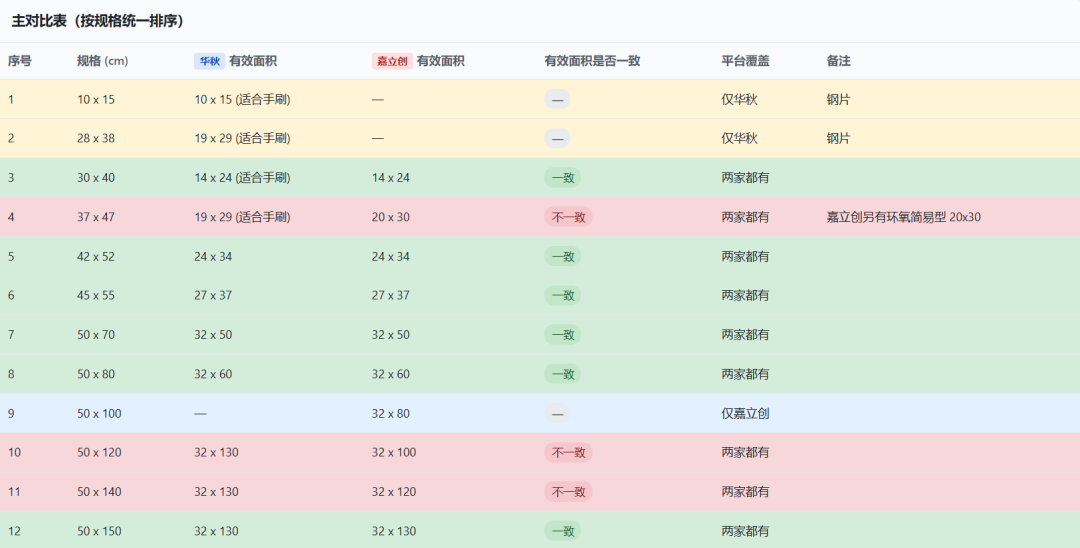This screenshot has height=548, width=1080.
Task: Click spec cell 42 x 52
Action: (96, 256)
